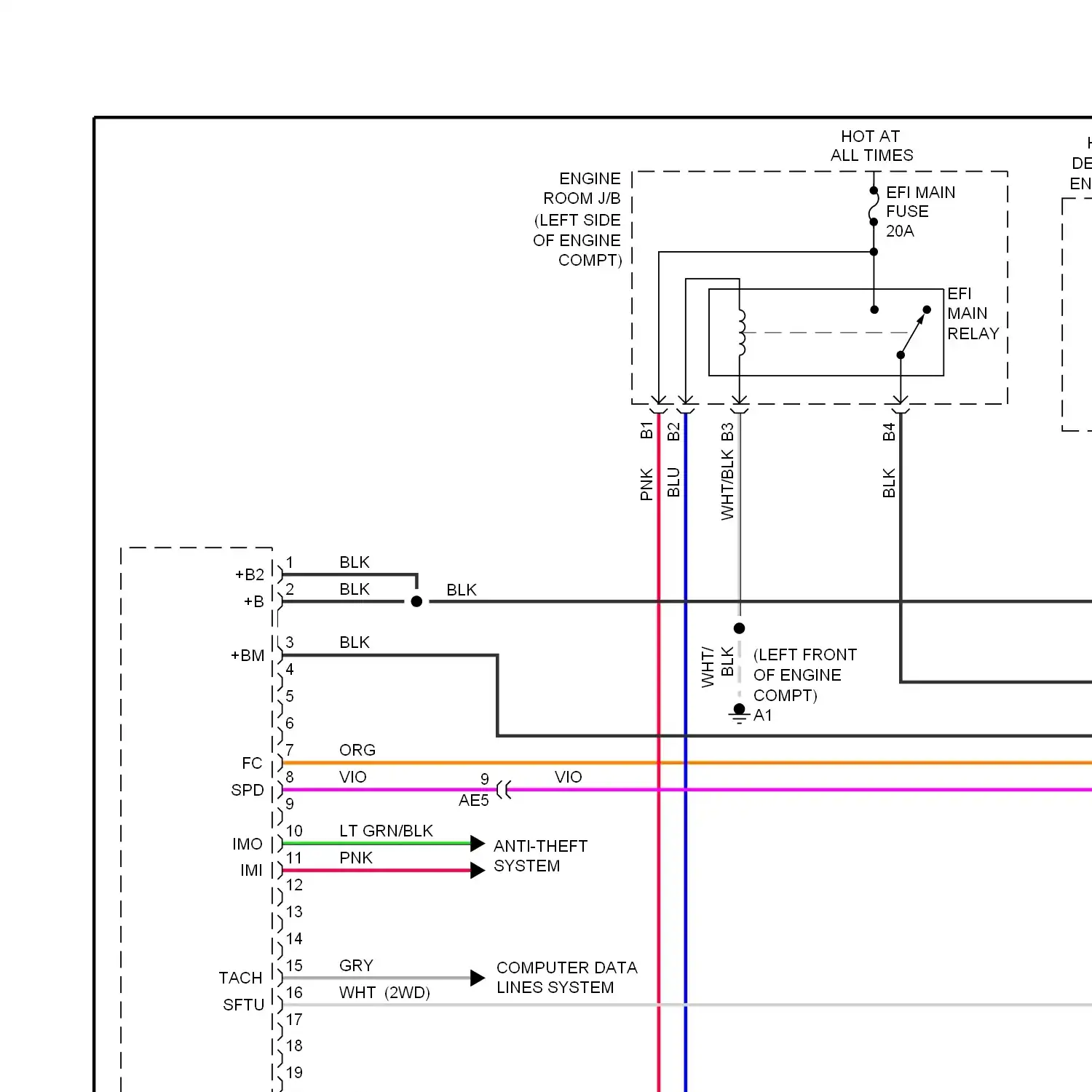Click pin number 4 on the connector
1092x1092 pixels.
[290, 669]
